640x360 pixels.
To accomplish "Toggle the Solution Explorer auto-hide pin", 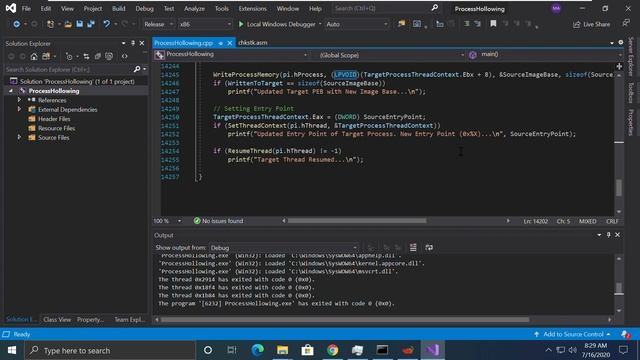I will click(x=133, y=43).
